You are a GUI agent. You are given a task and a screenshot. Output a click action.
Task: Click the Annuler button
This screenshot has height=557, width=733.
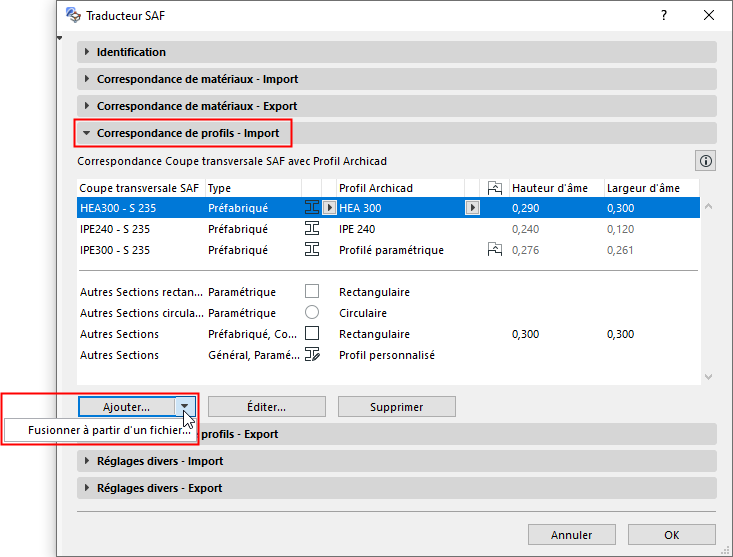click(x=571, y=535)
